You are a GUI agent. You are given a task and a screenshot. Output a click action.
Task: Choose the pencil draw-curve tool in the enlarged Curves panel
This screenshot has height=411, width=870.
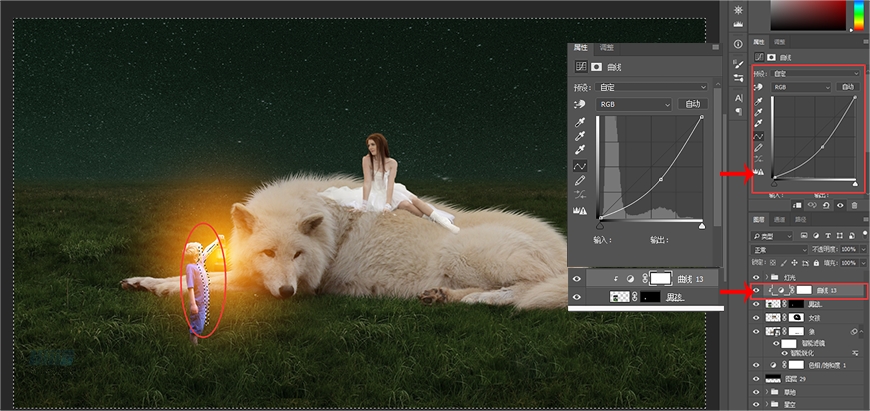580,180
